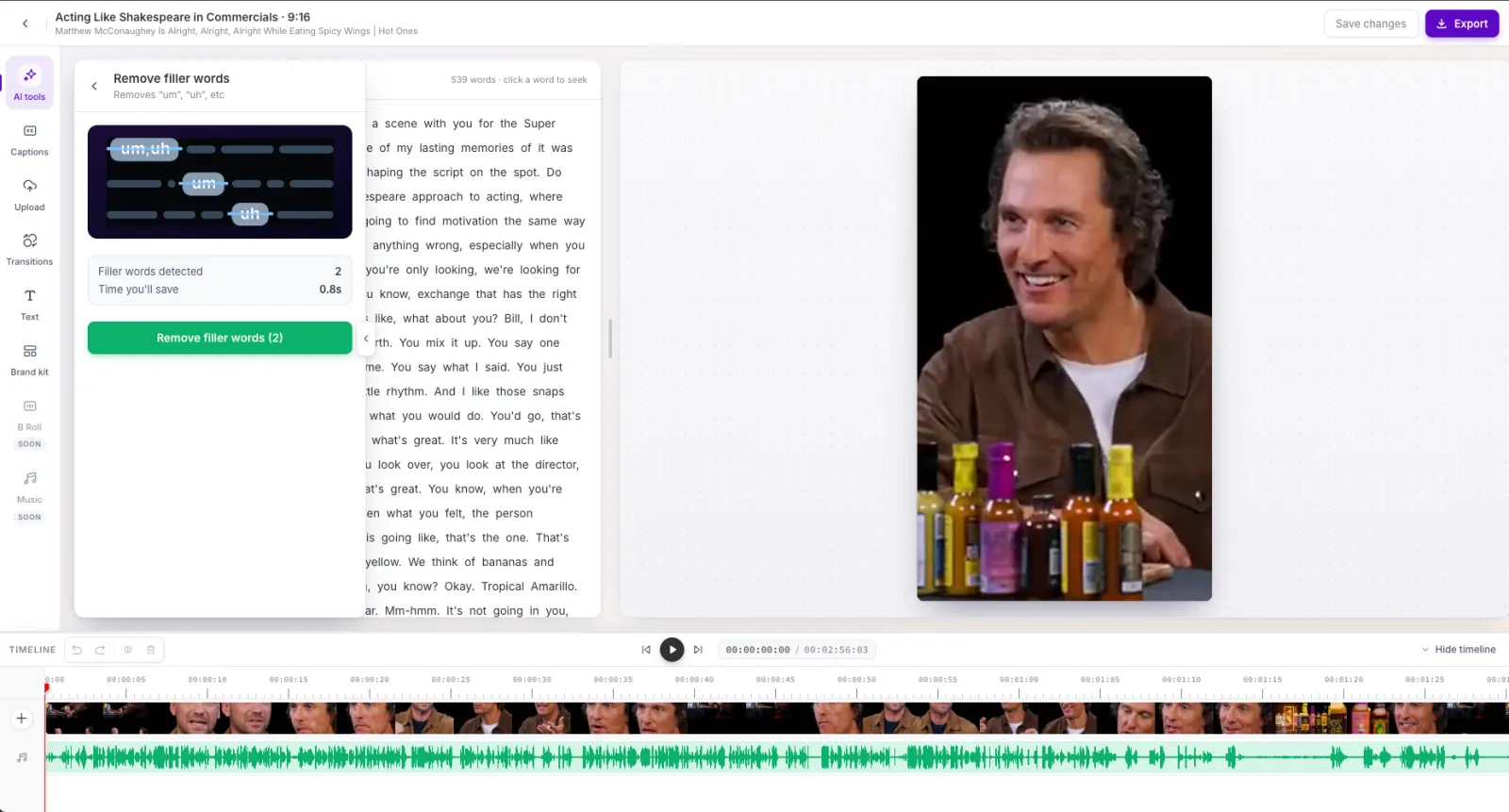Return from Remove filler words panel
The image size is (1509, 812).
[x=94, y=86]
